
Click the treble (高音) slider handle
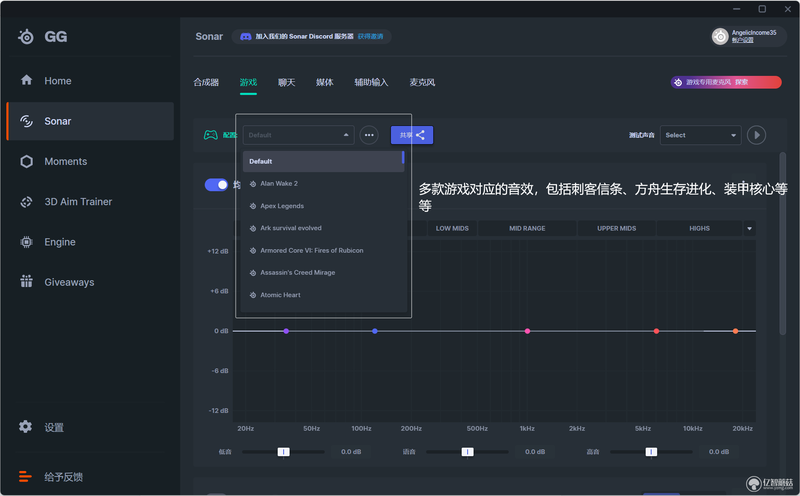[651, 452]
